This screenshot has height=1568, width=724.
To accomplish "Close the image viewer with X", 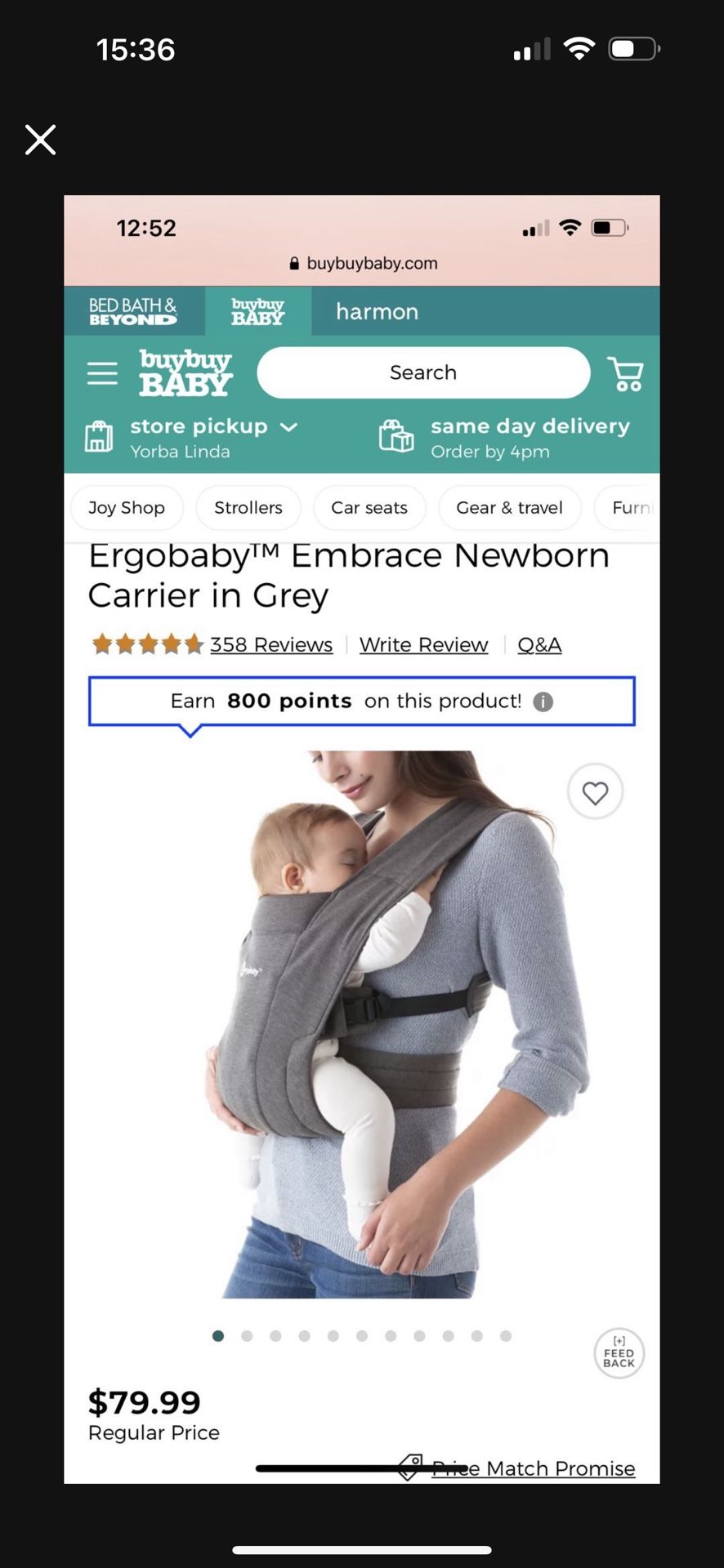I will (40, 140).
